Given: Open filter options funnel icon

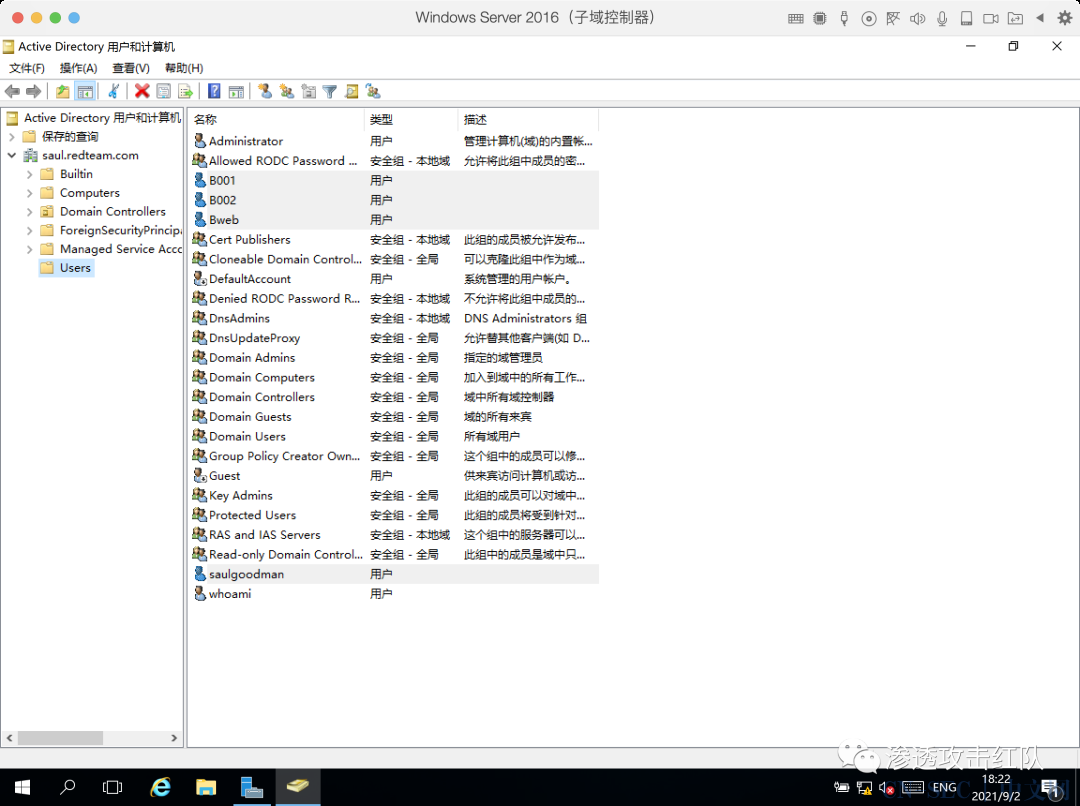Looking at the screenshot, I should (330, 92).
